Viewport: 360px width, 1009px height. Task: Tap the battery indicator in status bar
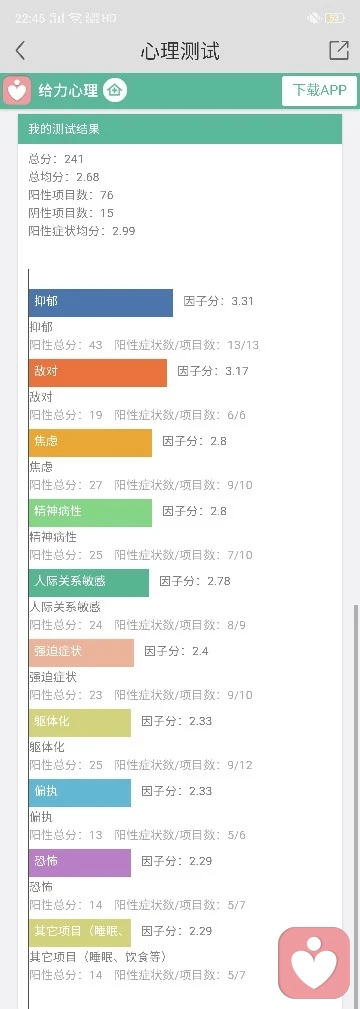click(x=334, y=18)
